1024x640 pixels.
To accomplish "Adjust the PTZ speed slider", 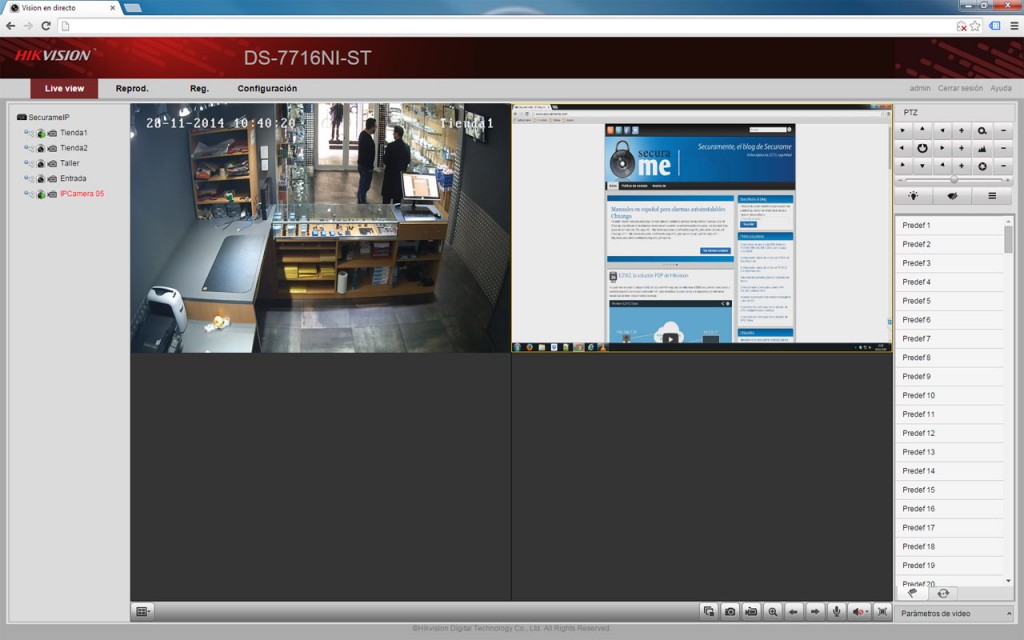I will (953, 178).
